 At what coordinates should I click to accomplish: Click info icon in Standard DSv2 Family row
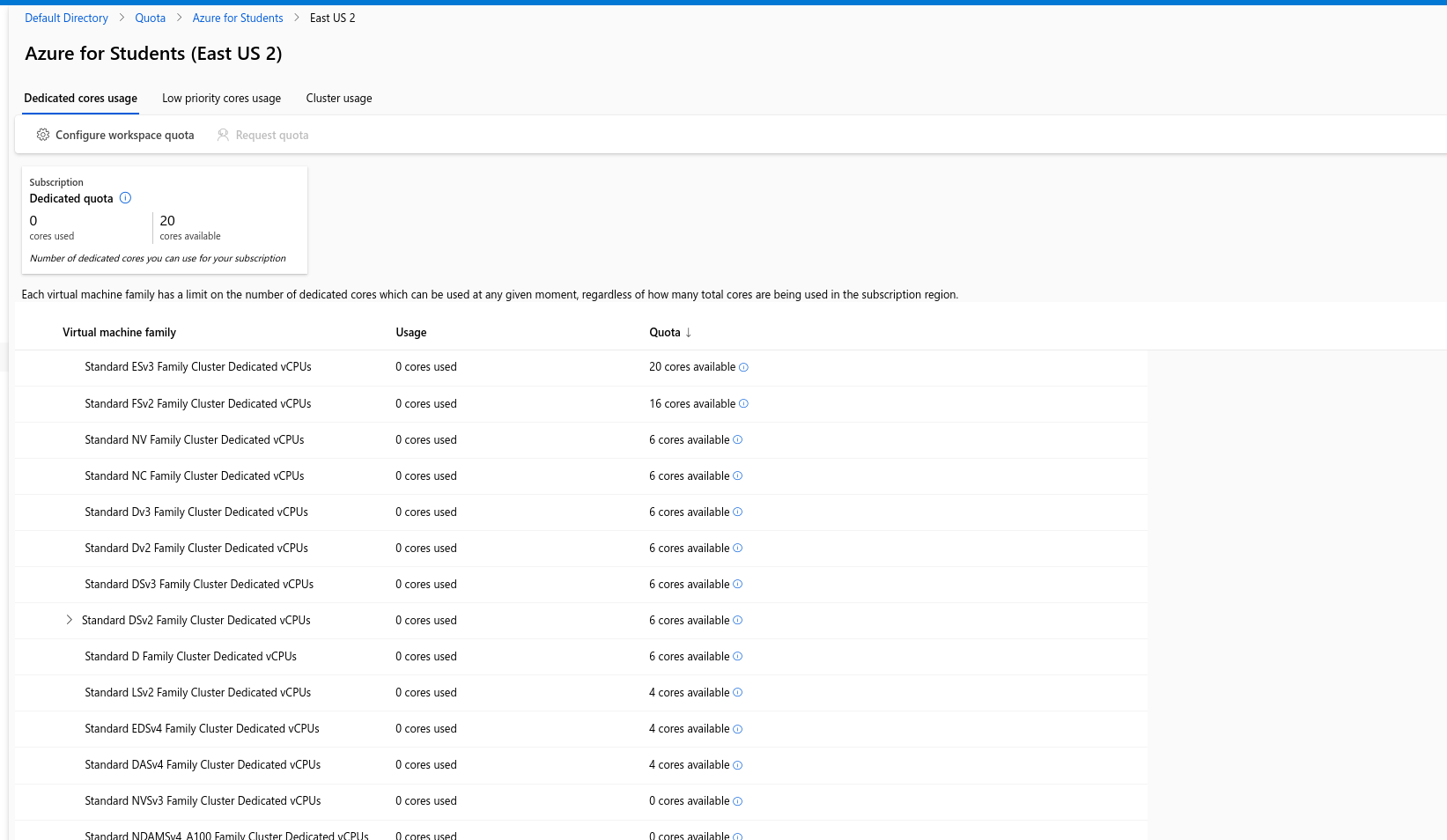click(738, 620)
